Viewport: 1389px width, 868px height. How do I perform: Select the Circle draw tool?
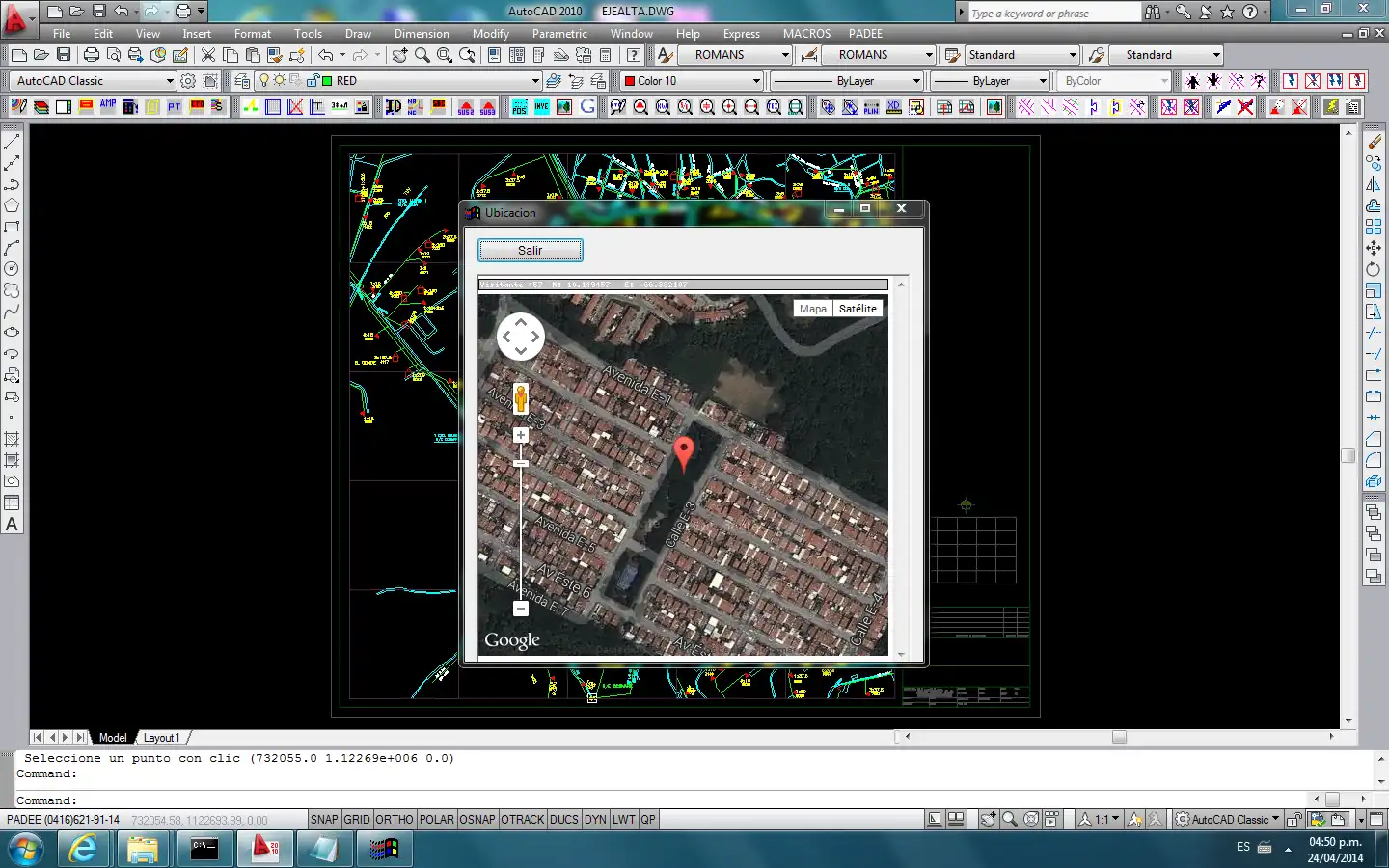coord(12,268)
